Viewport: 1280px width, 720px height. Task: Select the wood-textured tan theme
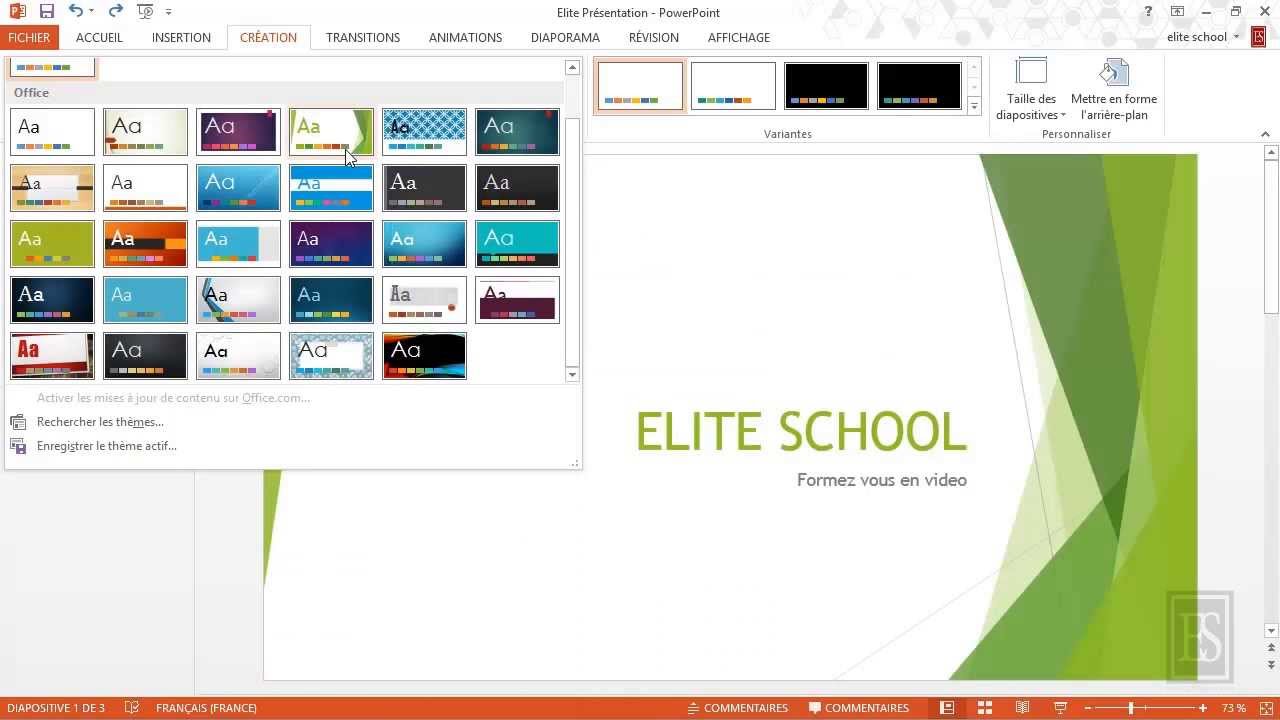(52, 188)
